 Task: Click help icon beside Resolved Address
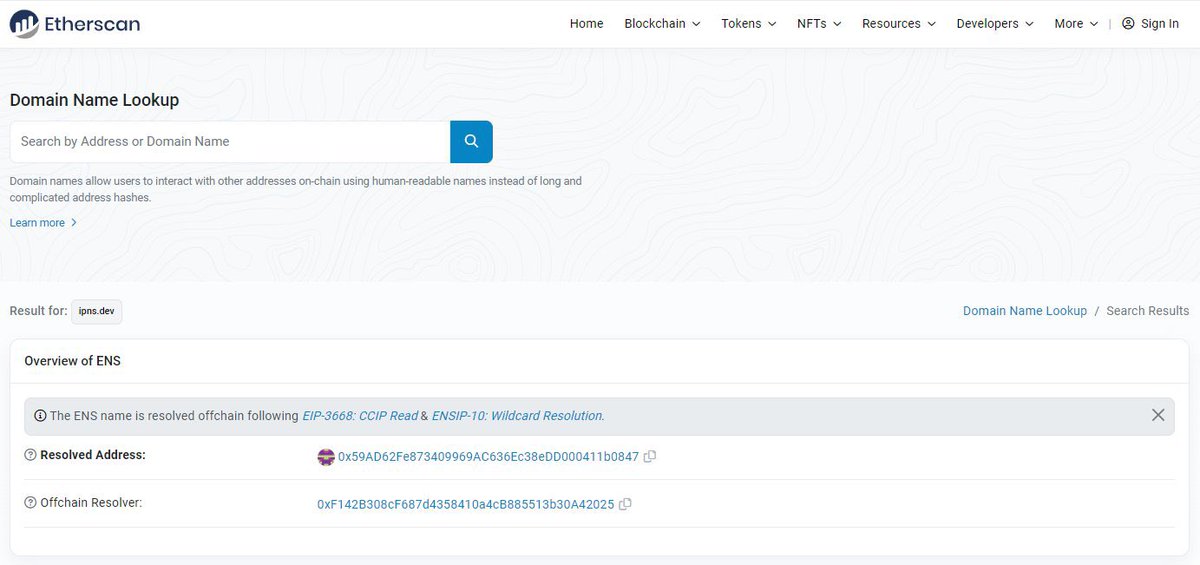tap(30, 455)
